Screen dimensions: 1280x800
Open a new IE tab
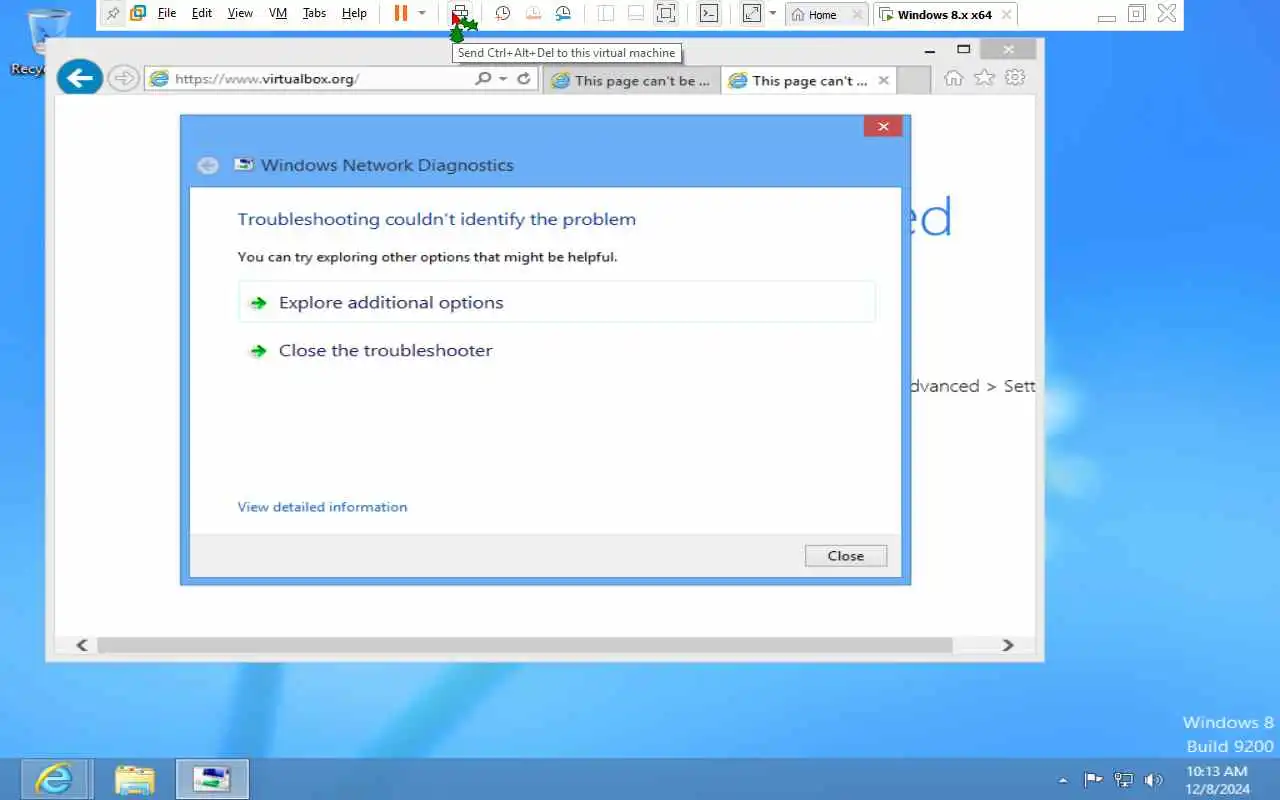913,81
